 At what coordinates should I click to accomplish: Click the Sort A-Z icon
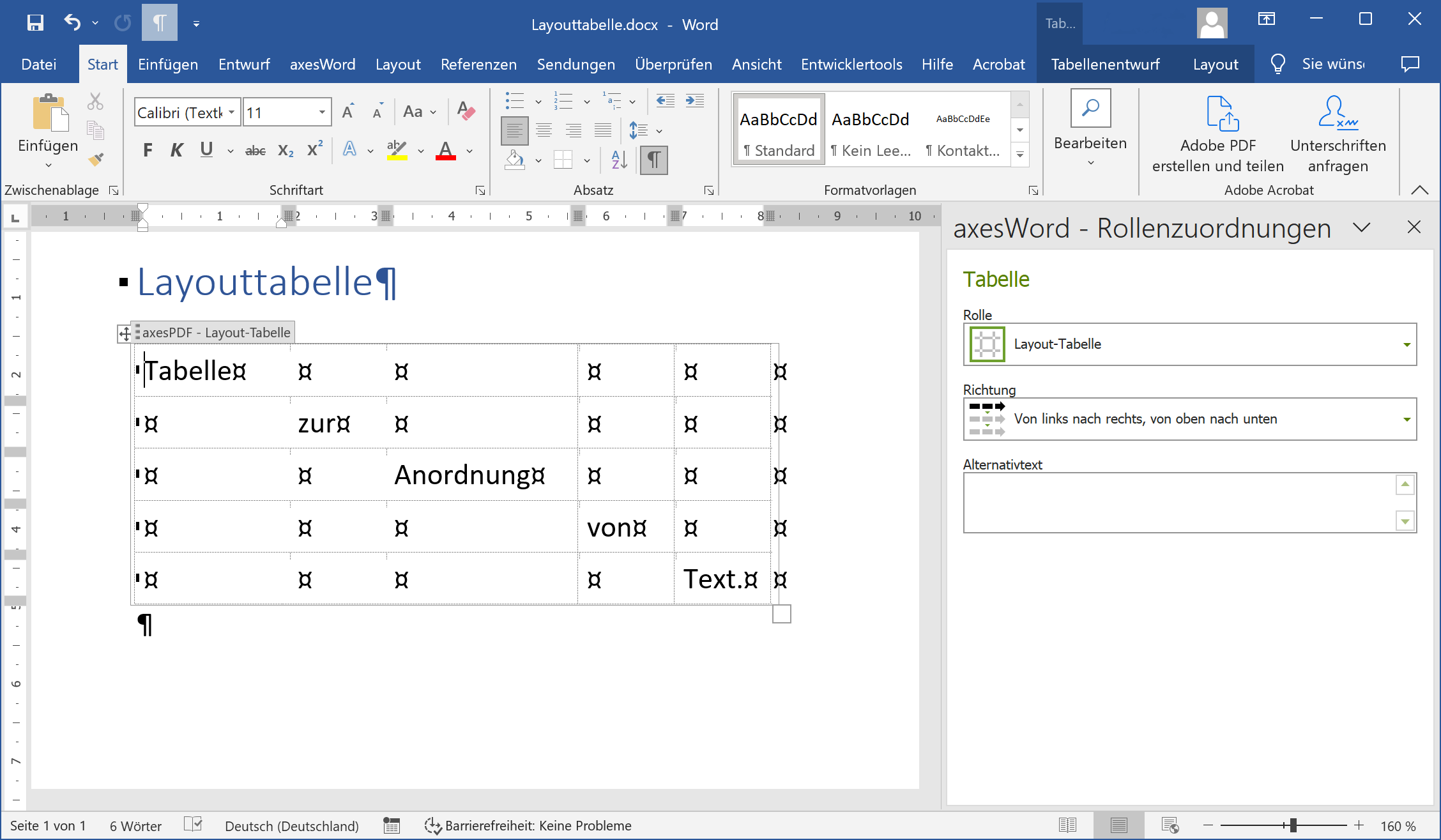tap(619, 160)
